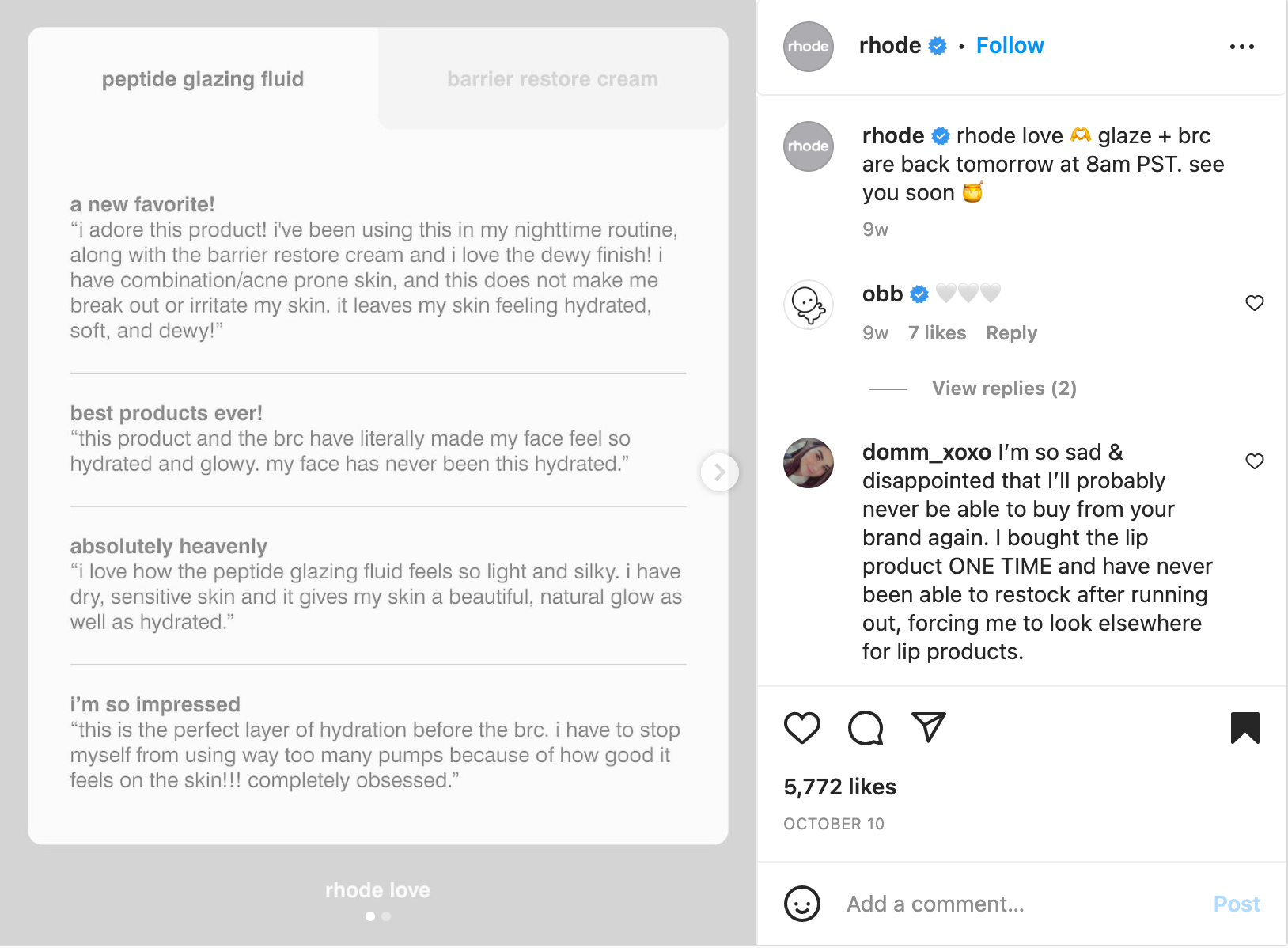
Task: Click the Add a comment field
Action: tap(1021, 904)
